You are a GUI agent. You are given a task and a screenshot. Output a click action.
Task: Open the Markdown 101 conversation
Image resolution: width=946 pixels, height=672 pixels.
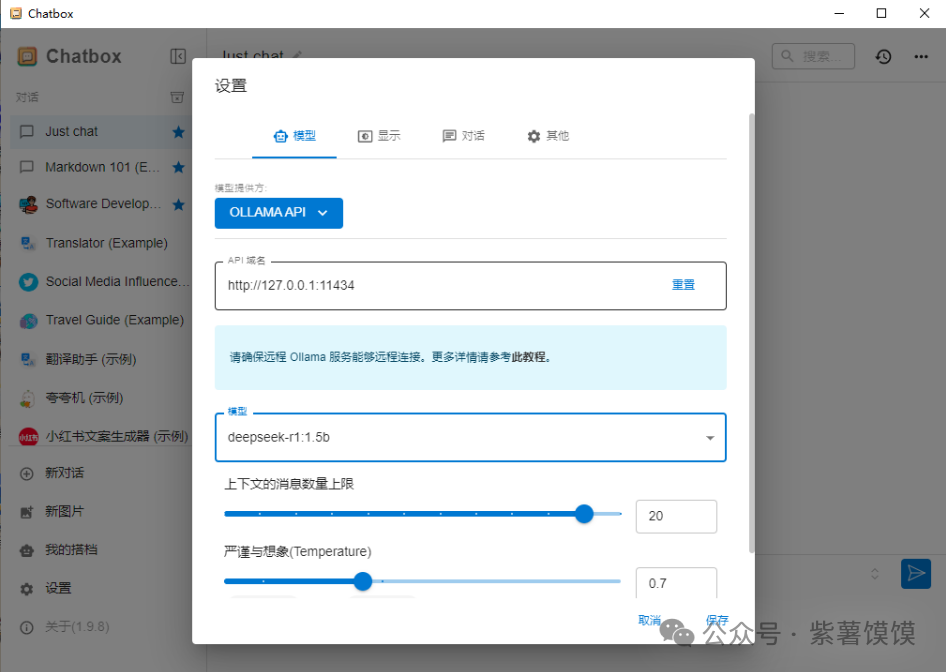click(100, 167)
